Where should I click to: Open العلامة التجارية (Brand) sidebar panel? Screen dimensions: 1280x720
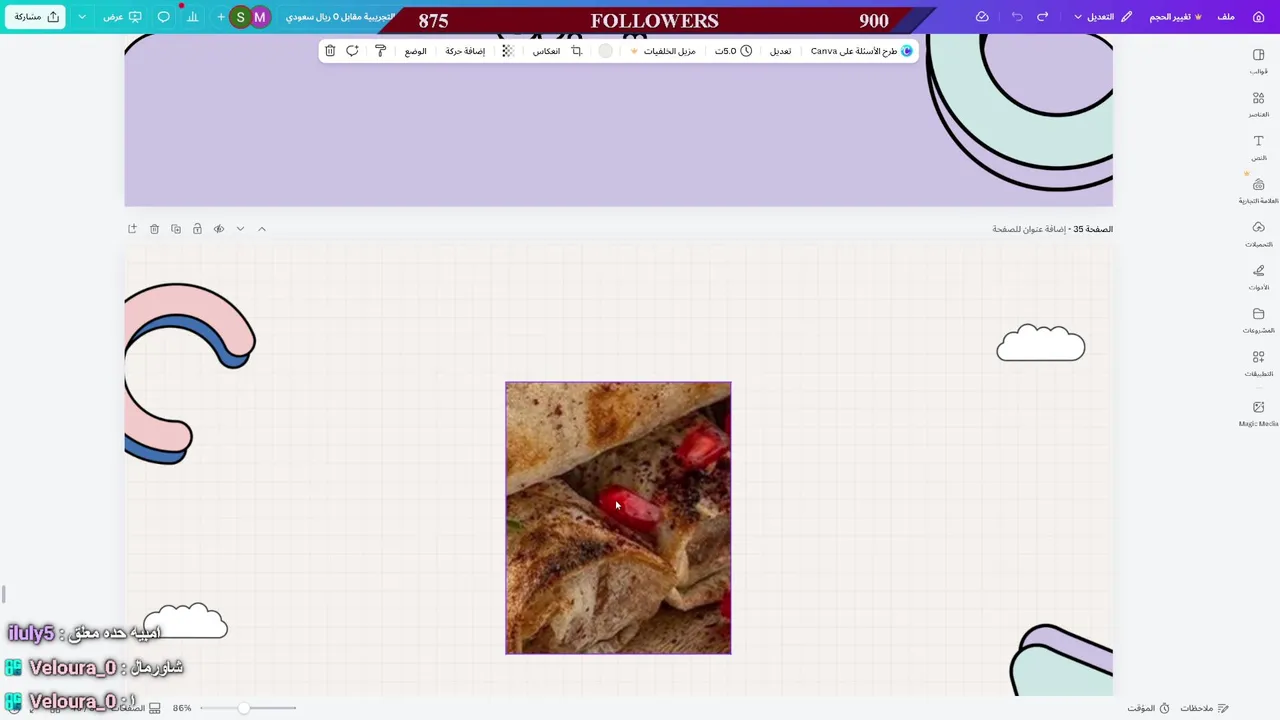pyautogui.click(x=1258, y=190)
